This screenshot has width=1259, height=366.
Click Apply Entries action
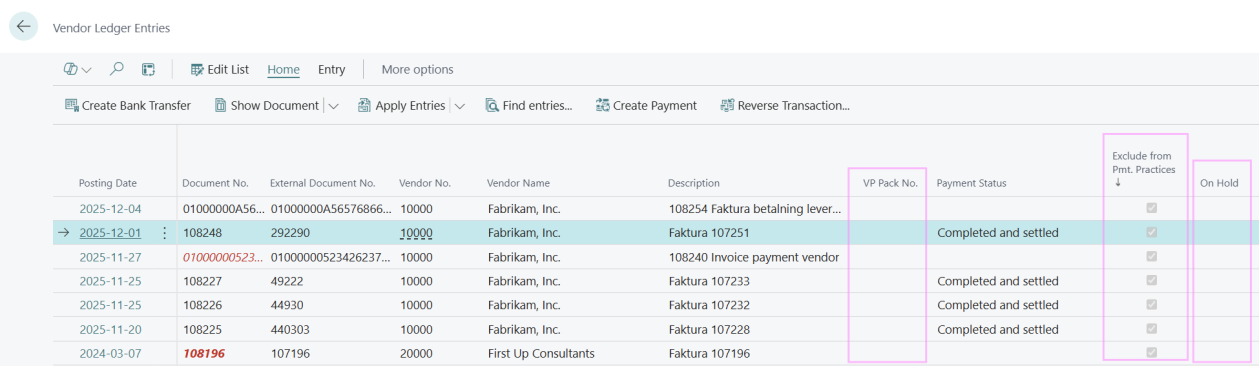[x=402, y=105]
